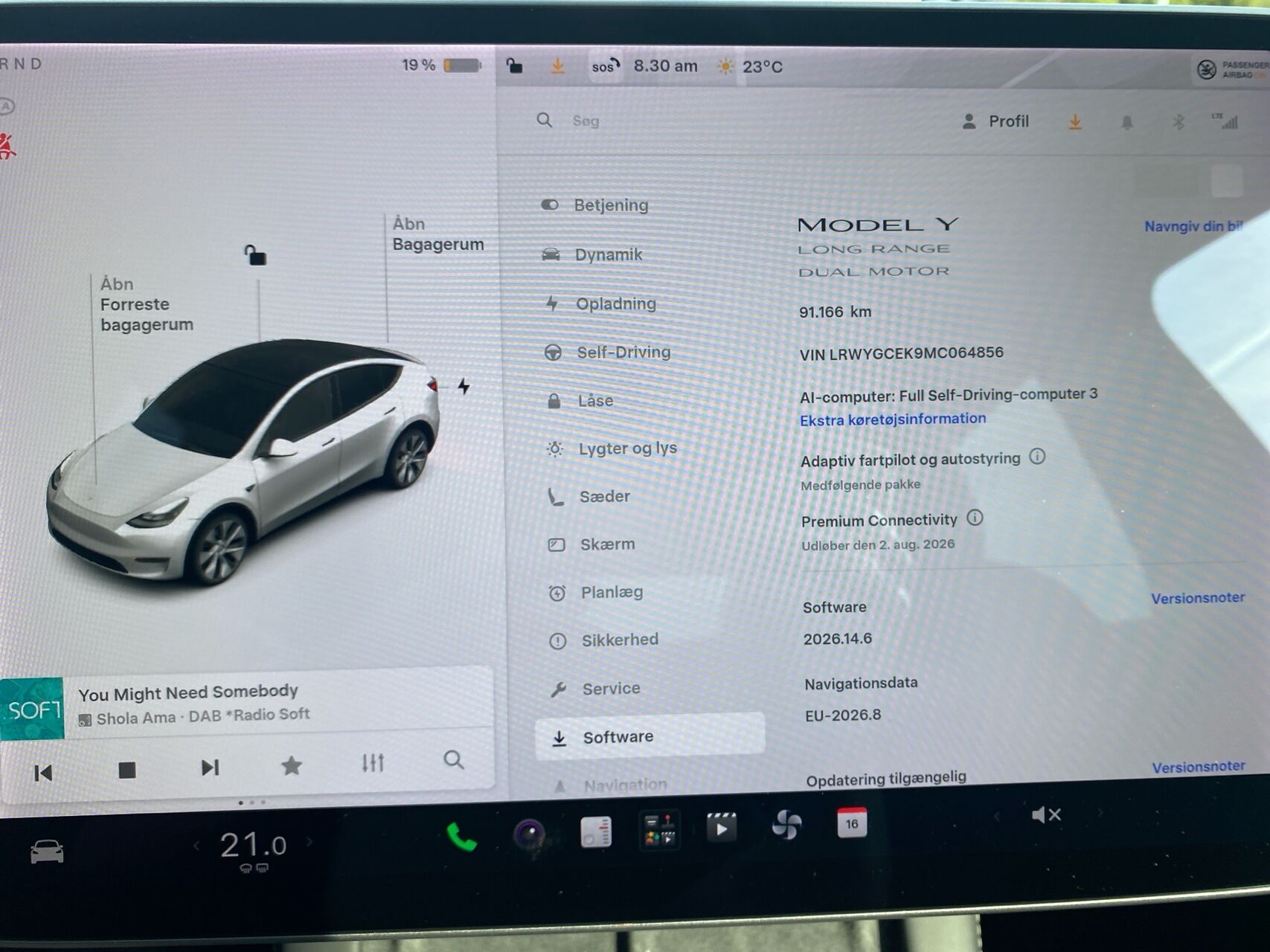Tap the You Might Need Somebody title
Viewport: 1270px width, 952px height.
tap(188, 693)
